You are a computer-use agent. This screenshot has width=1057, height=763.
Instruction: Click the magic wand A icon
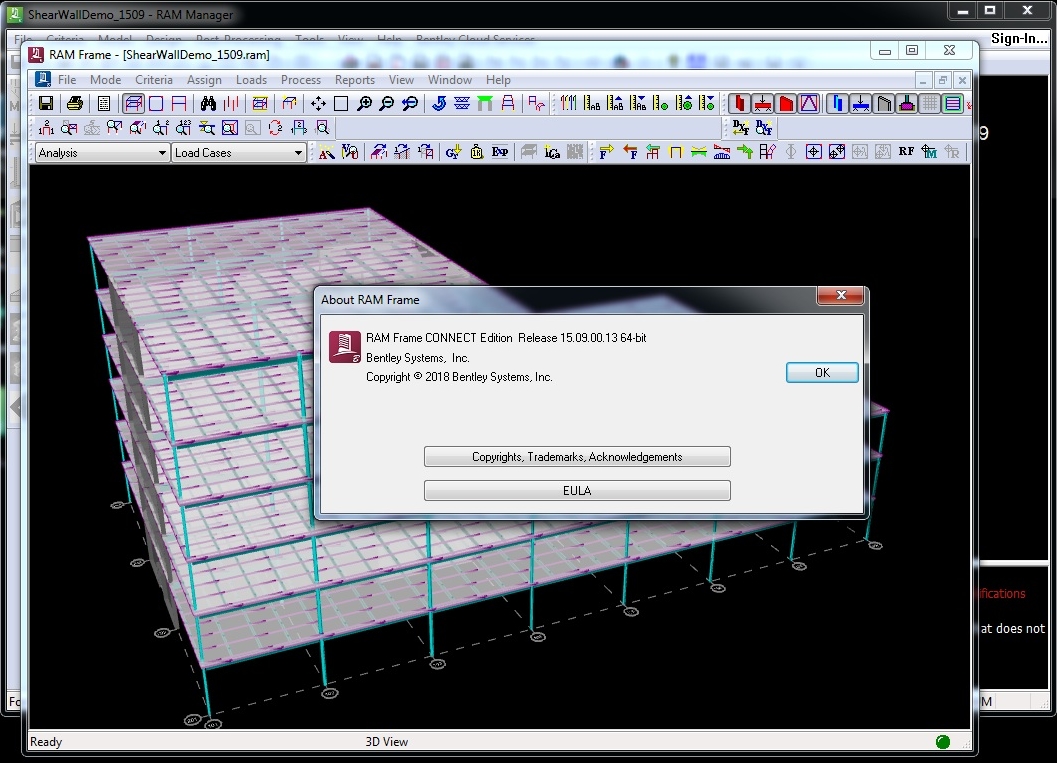[x=326, y=152]
